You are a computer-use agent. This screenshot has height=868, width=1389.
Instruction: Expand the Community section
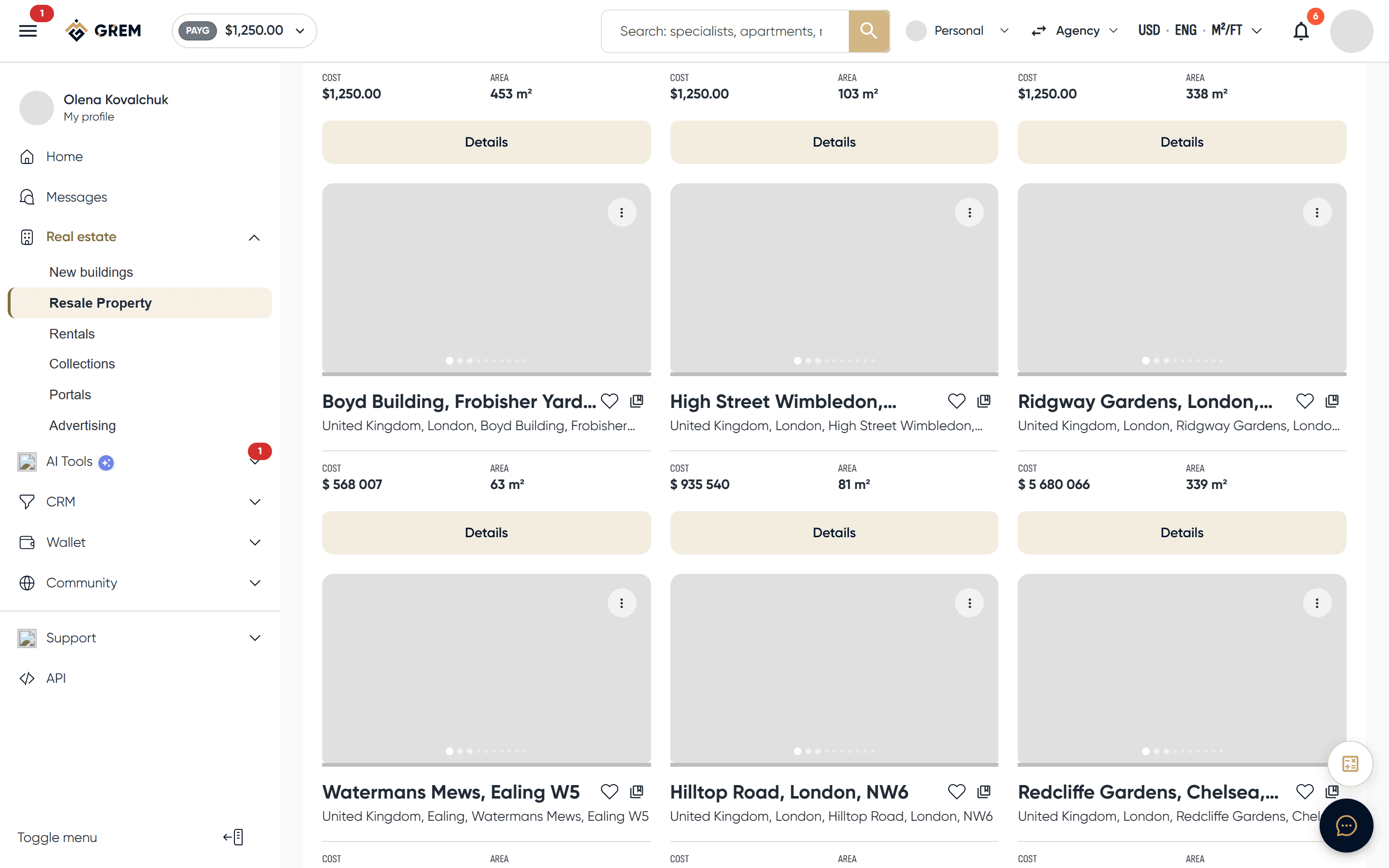254,583
